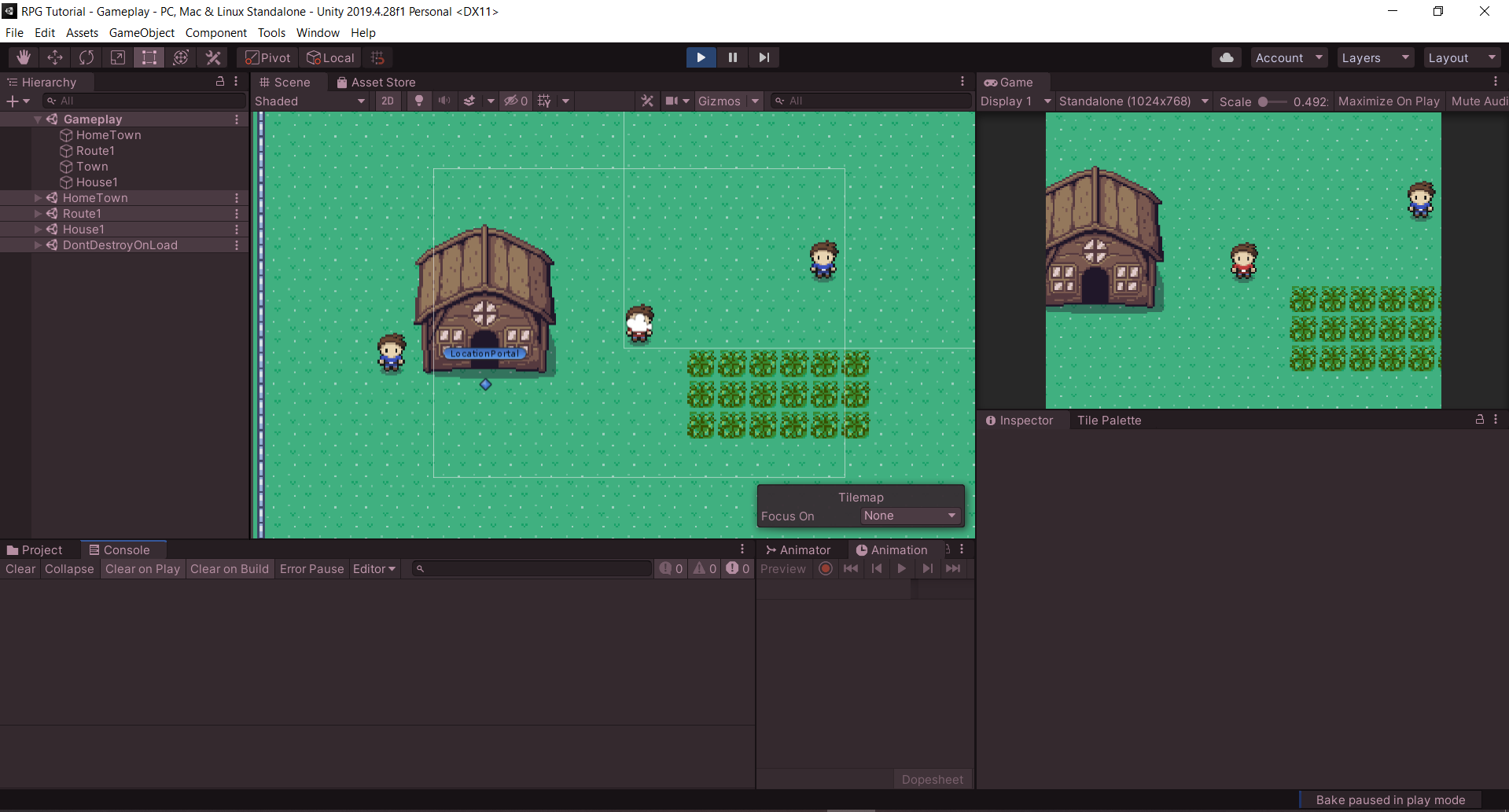Select the Rotate tool
This screenshot has height=812, width=1509.
(86, 57)
